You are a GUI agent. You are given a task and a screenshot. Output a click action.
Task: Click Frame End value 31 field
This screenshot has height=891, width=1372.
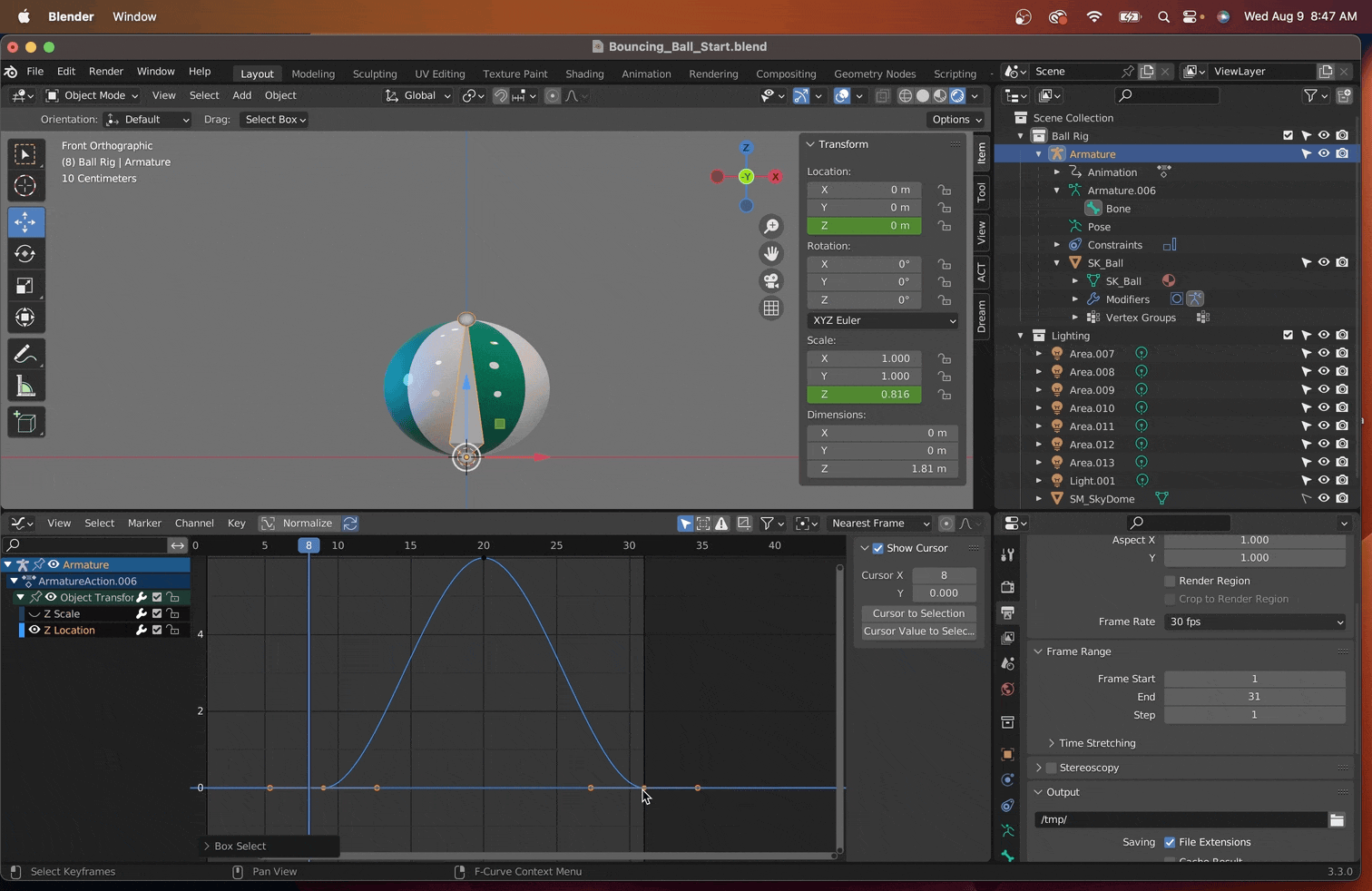point(1255,697)
